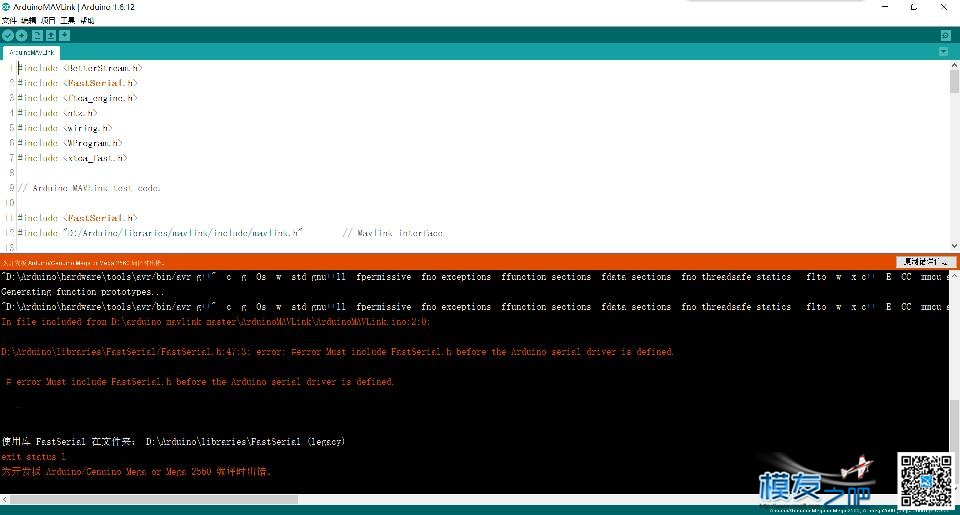Click the FastSerial (legacy) library path line
The image size is (960, 515).
(173, 442)
